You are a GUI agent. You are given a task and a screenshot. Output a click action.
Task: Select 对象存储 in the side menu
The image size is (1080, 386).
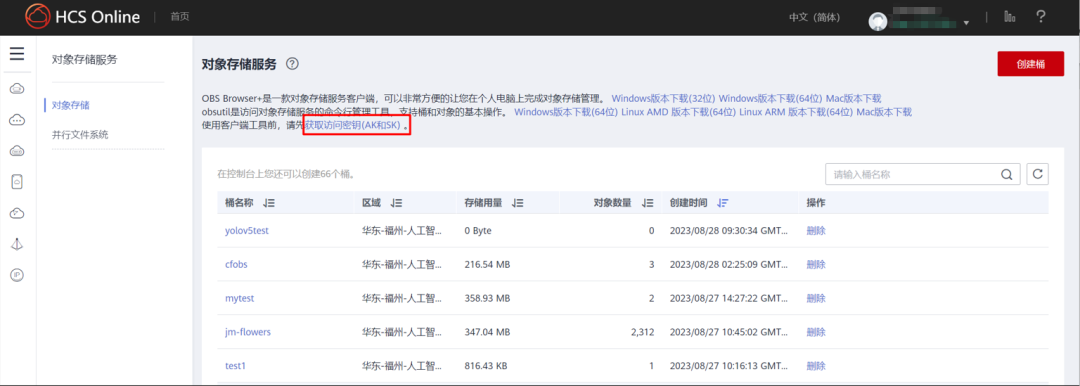coord(71,105)
